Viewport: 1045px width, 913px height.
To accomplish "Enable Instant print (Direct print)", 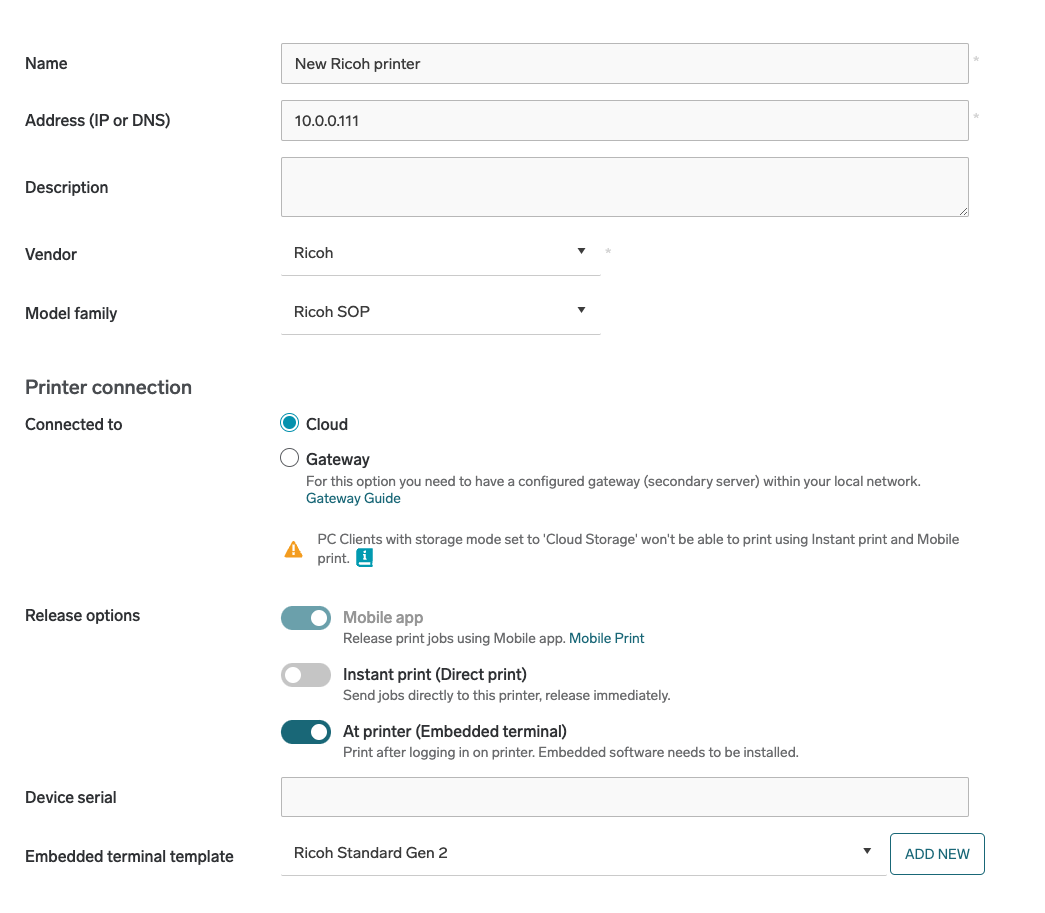I will pyautogui.click(x=306, y=675).
